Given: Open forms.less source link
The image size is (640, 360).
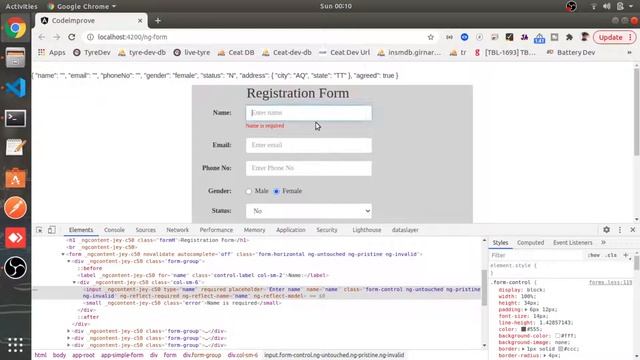Looking at the screenshot, I should pos(610,282).
